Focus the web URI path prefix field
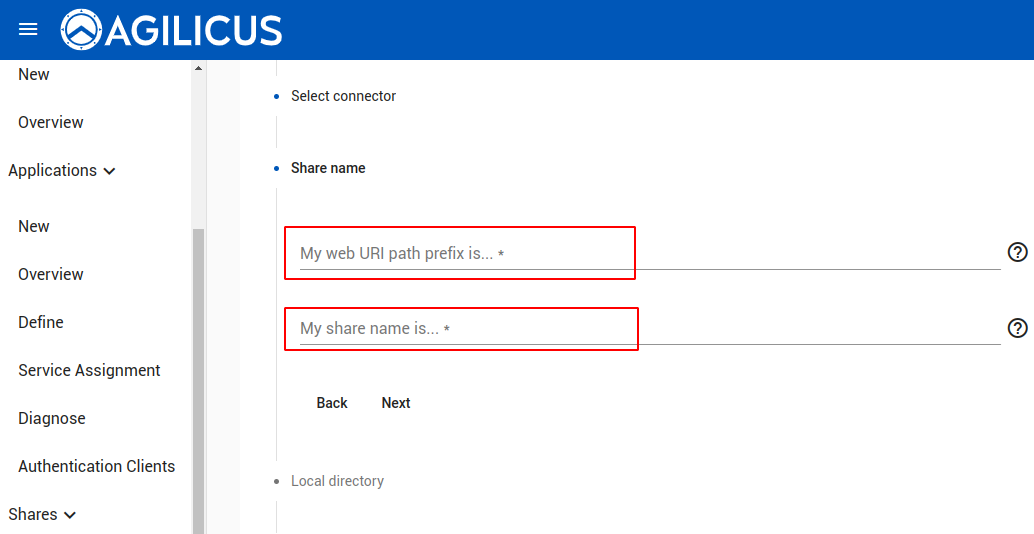Viewport: 1034px width, 534px height. click(x=640, y=254)
